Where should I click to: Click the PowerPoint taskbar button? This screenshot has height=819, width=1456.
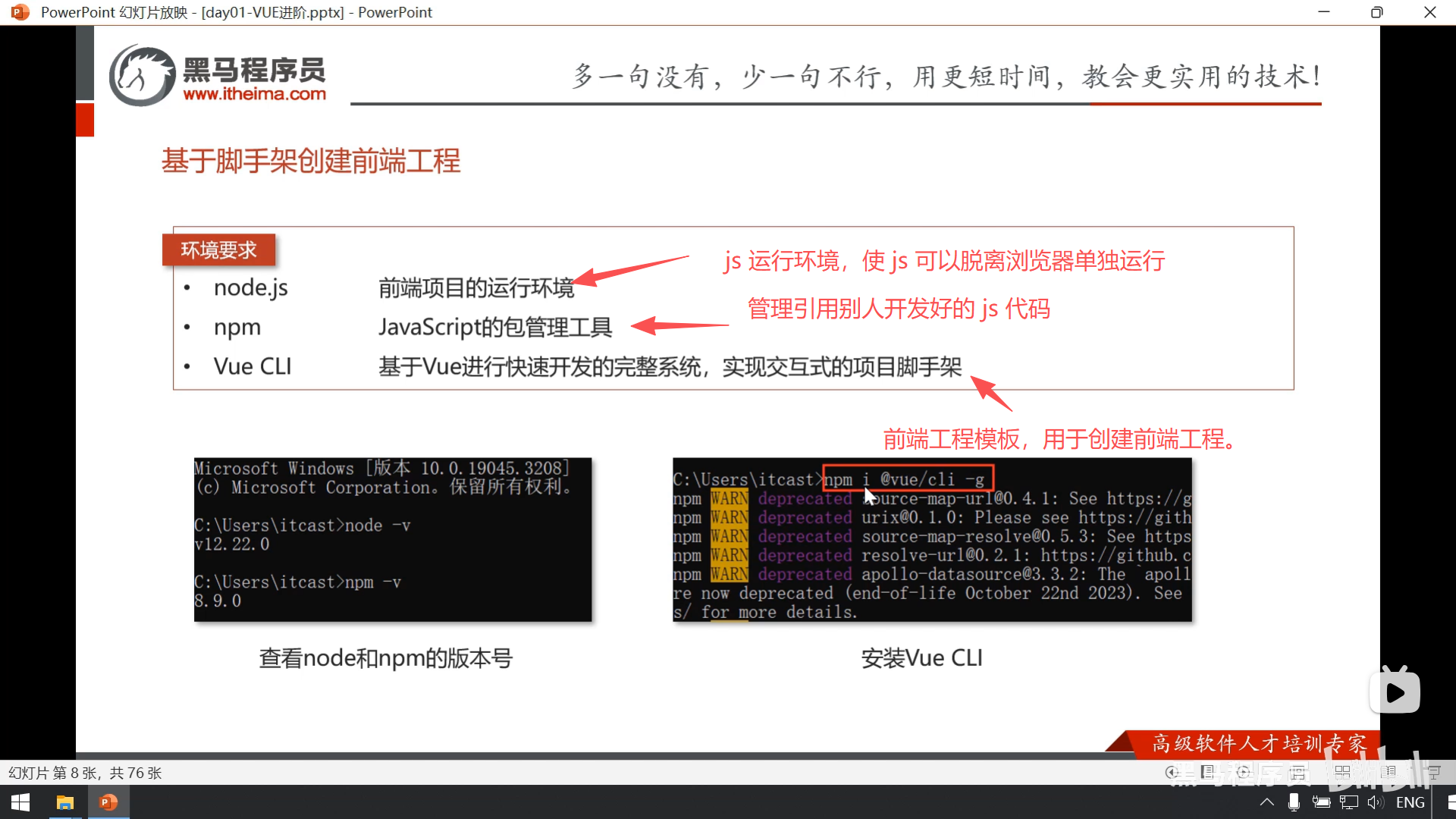108,802
